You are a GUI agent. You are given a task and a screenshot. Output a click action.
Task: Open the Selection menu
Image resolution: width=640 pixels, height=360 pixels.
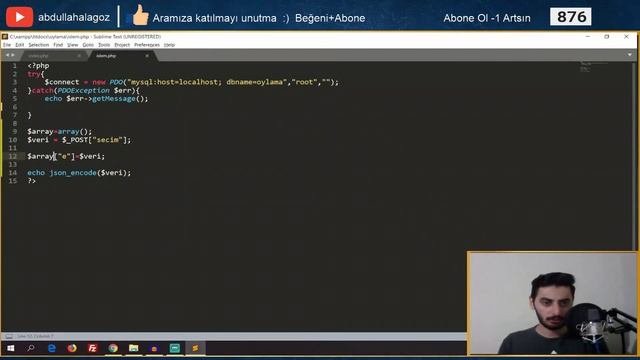(x=38, y=45)
